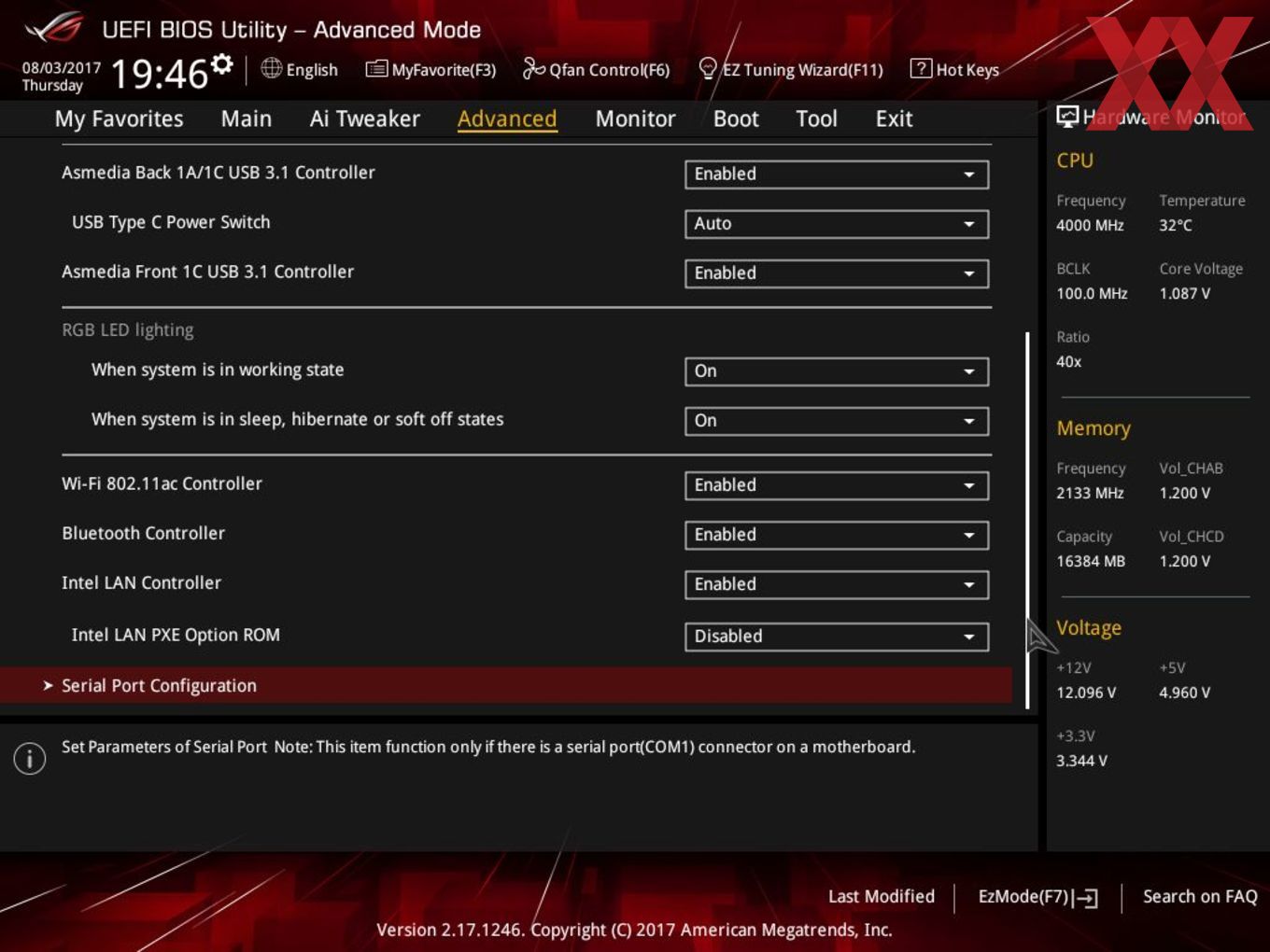This screenshot has height=952, width=1270.
Task: Switch to Exit tab
Action: [x=894, y=119]
